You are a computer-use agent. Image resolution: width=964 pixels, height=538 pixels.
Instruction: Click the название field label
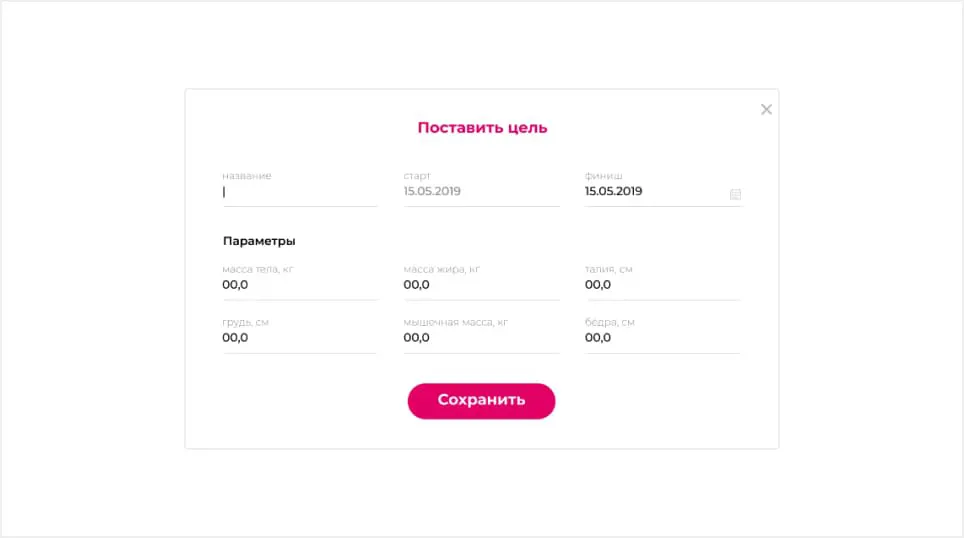tap(247, 176)
